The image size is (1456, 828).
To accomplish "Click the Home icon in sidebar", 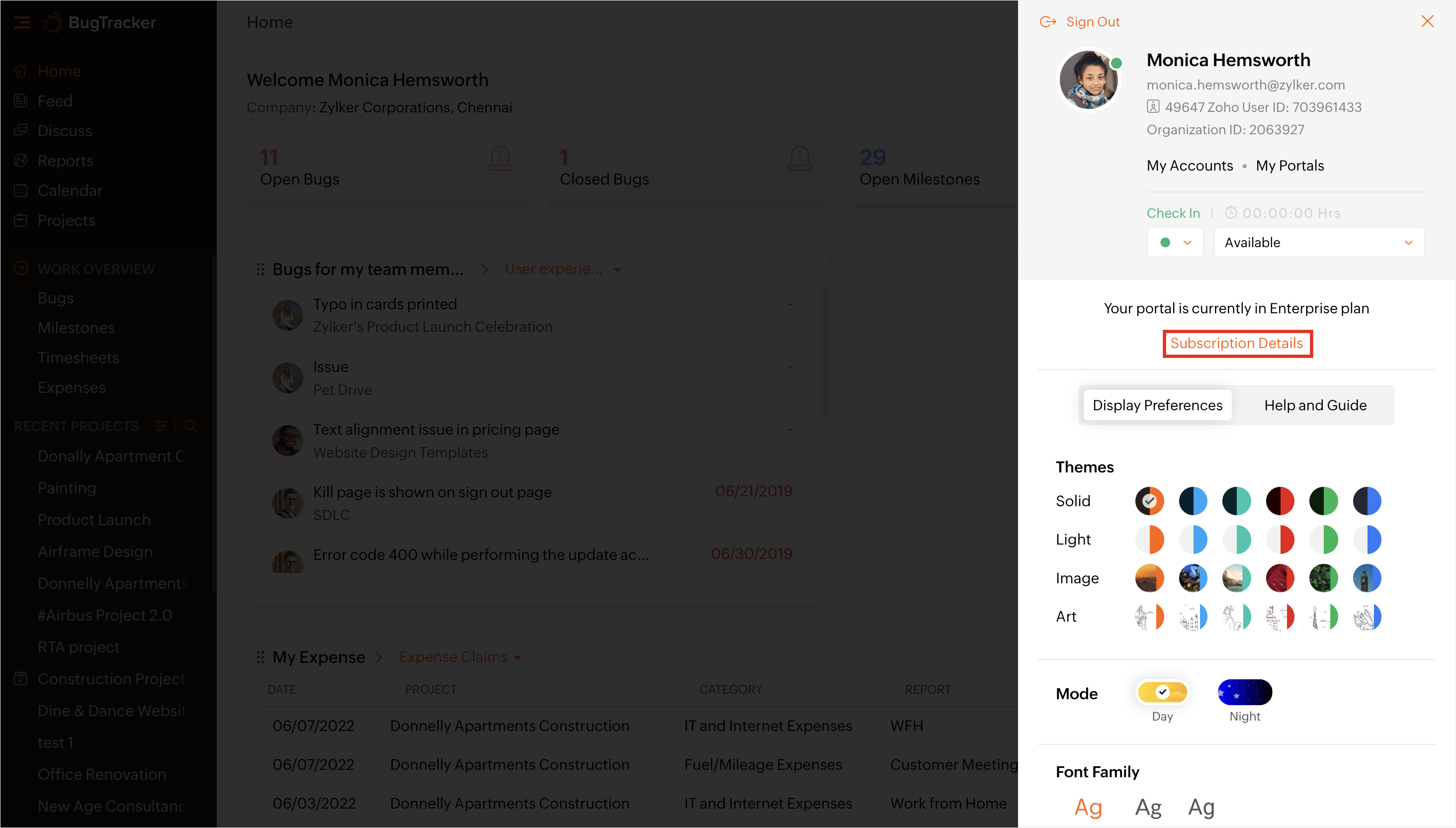I will coord(20,71).
